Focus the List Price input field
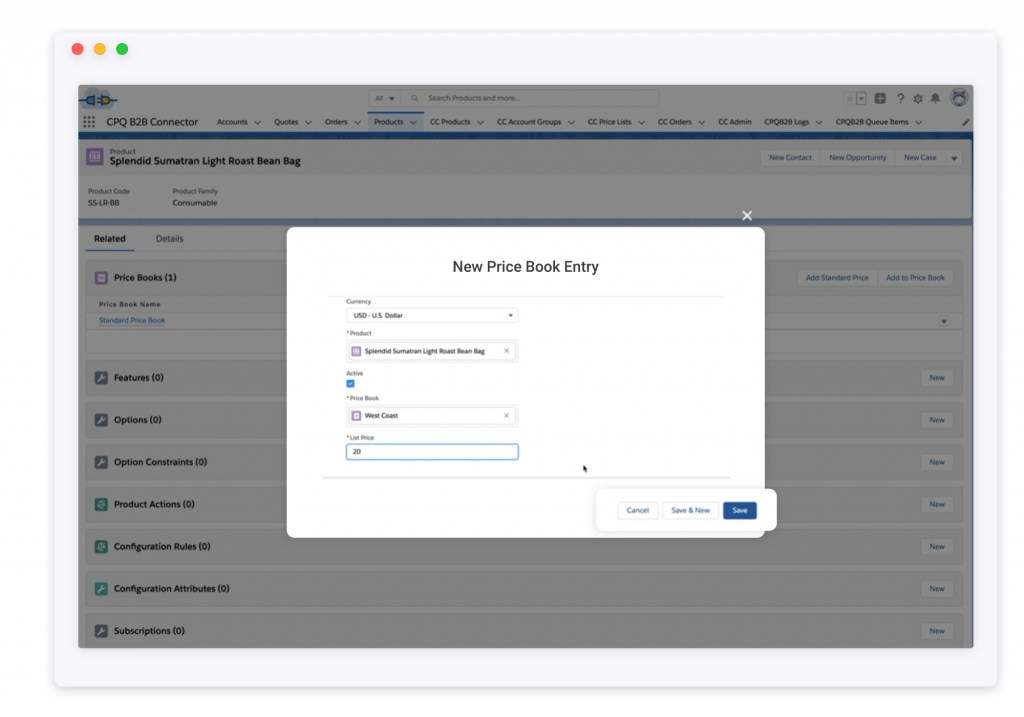The width and height of the screenshot is (1024, 717). [432, 452]
